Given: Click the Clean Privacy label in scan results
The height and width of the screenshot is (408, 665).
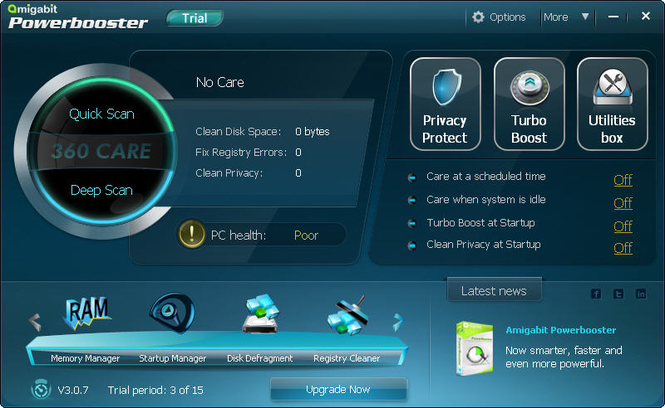Looking at the screenshot, I should 229,173.
